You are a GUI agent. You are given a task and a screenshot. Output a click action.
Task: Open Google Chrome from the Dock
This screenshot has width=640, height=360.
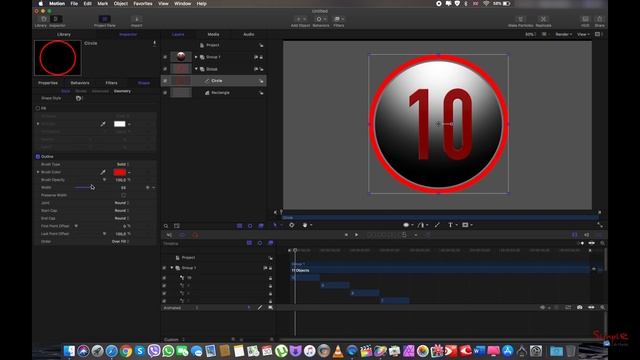tap(126, 351)
